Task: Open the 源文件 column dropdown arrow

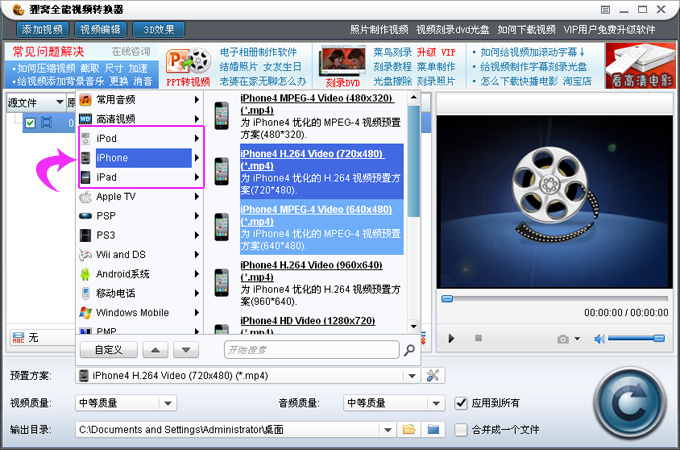Action: (x=60, y=102)
